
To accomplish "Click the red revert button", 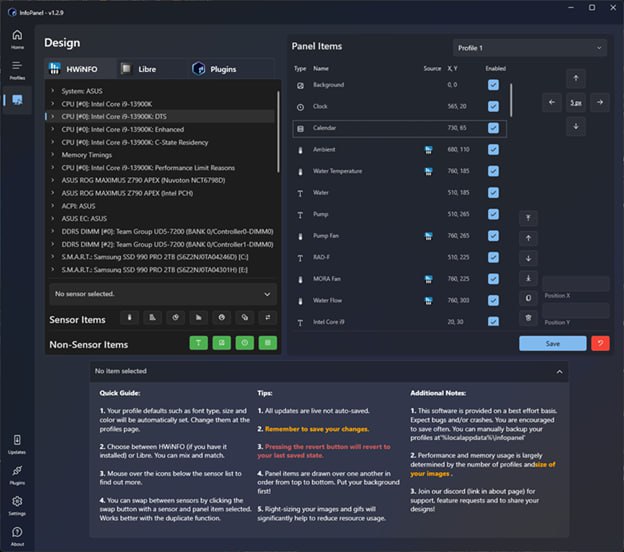I will click(x=600, y=343).
